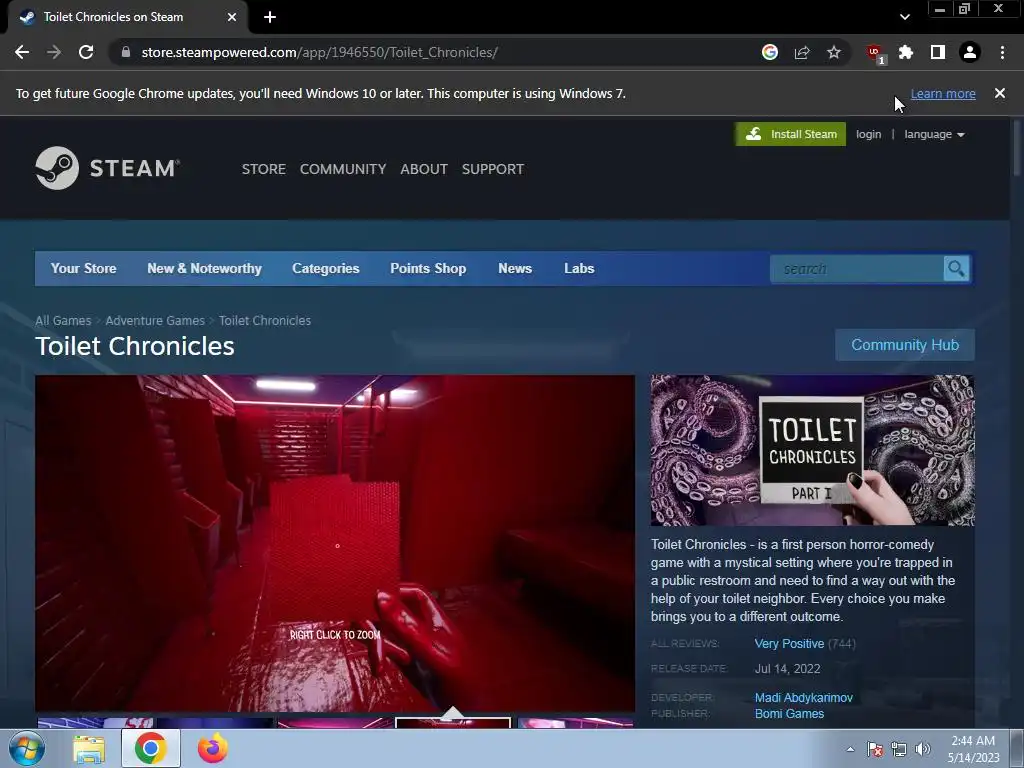Open the New & Noteworthy tab
1024x768 pixels.
[204, 268]
